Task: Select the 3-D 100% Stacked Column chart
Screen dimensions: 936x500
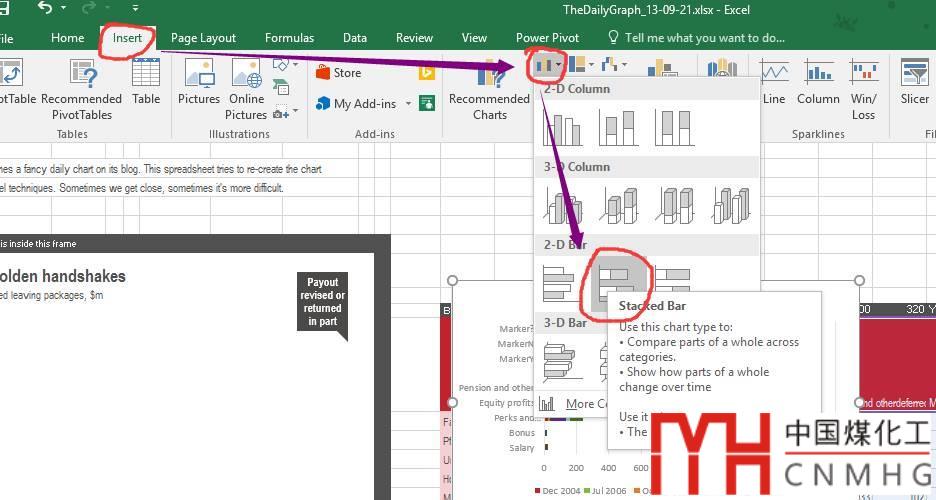Action: [674, 205]
